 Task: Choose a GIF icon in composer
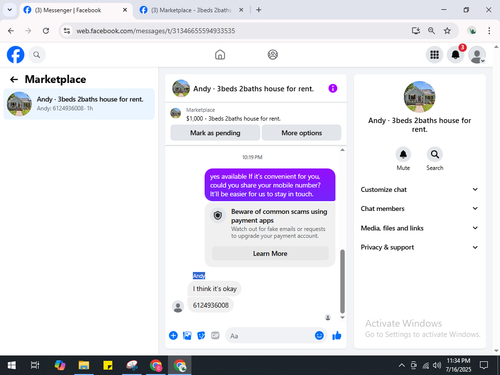[215, 335]
